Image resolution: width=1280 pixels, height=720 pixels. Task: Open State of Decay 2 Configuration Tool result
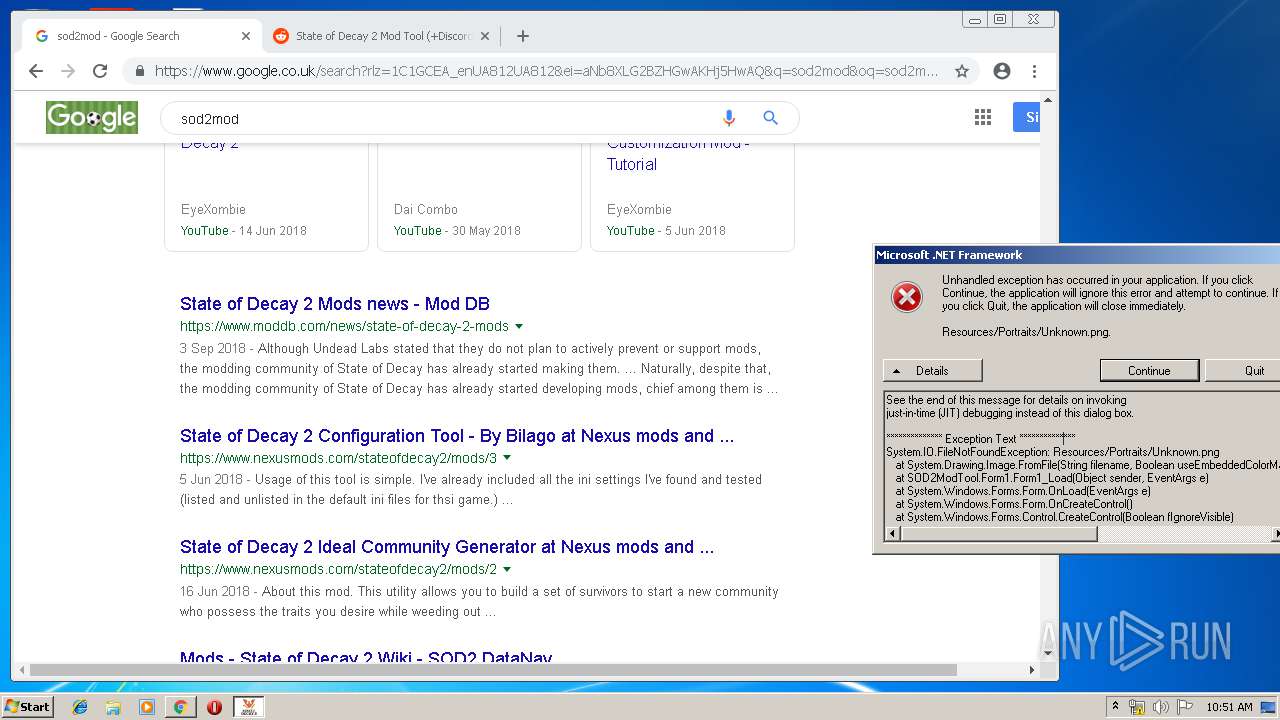[457, 436]
